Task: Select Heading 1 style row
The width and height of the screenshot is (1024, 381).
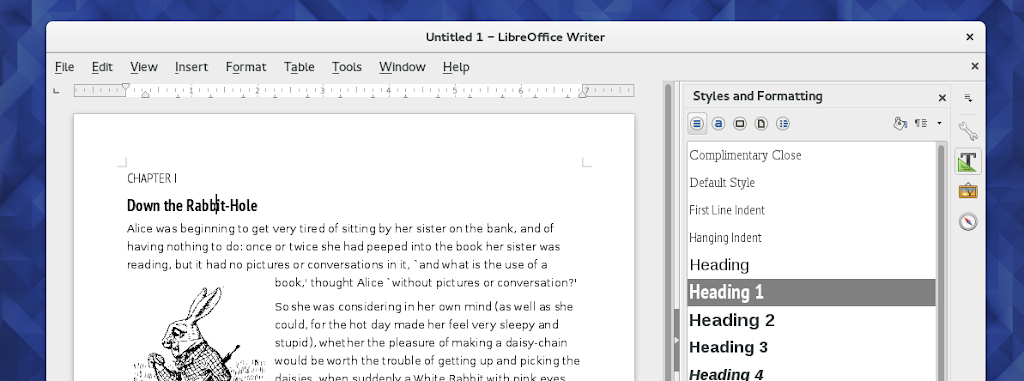Action: click(811, 292)
